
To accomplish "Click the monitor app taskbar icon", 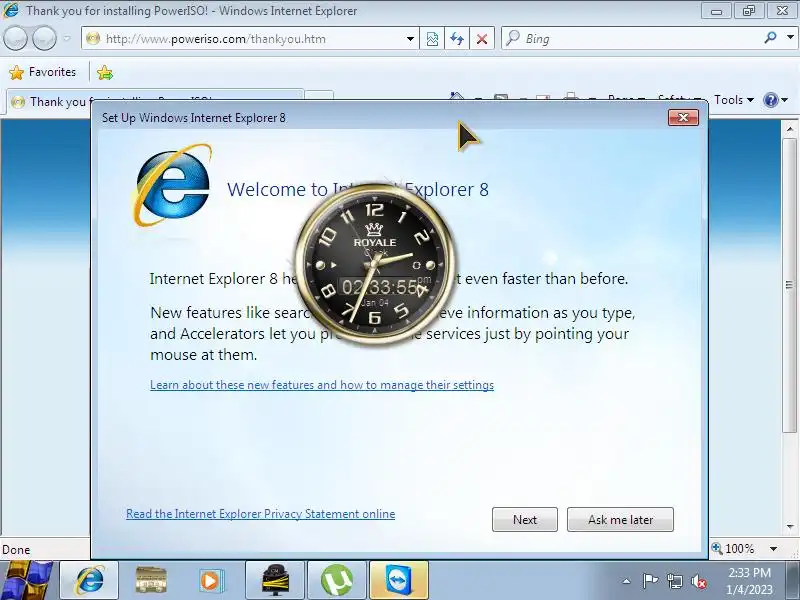I will pos(275,580).
